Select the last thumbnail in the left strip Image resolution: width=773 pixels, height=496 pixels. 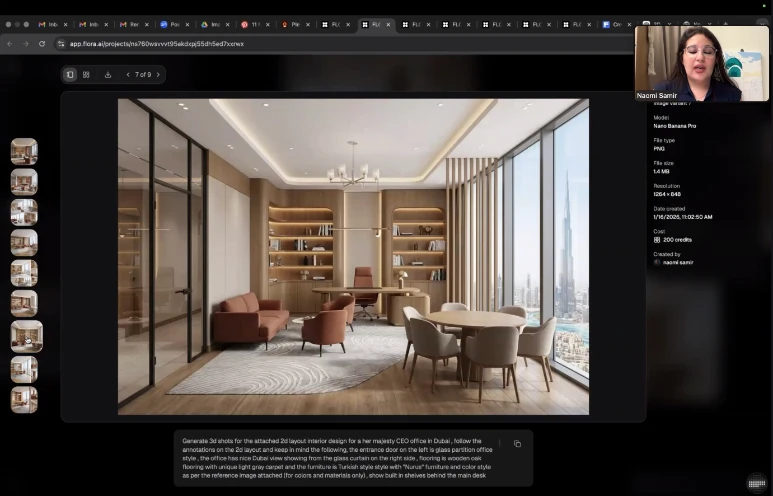(x=24, y=399)
